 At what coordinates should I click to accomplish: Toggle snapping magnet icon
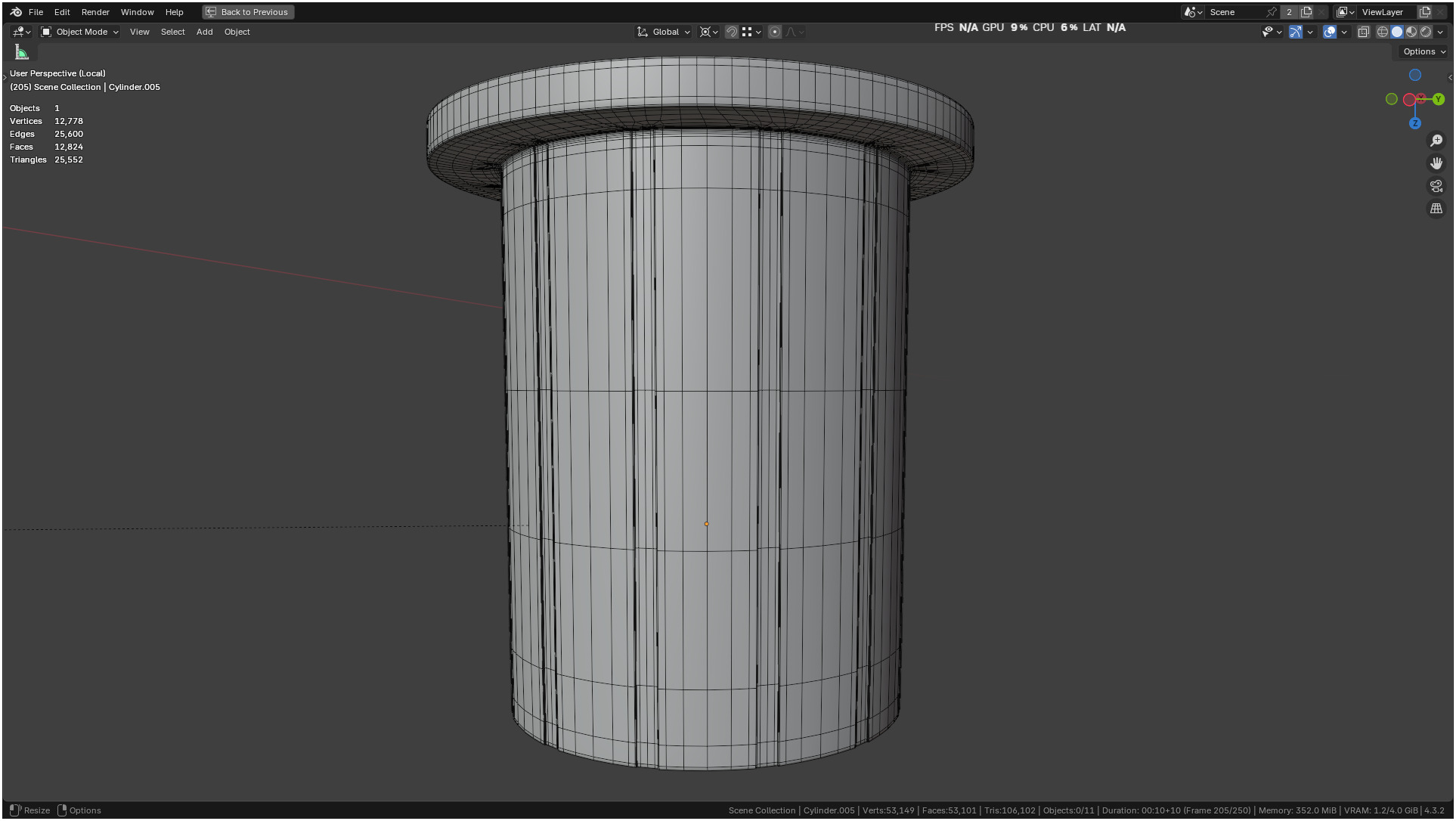[731, 32]
